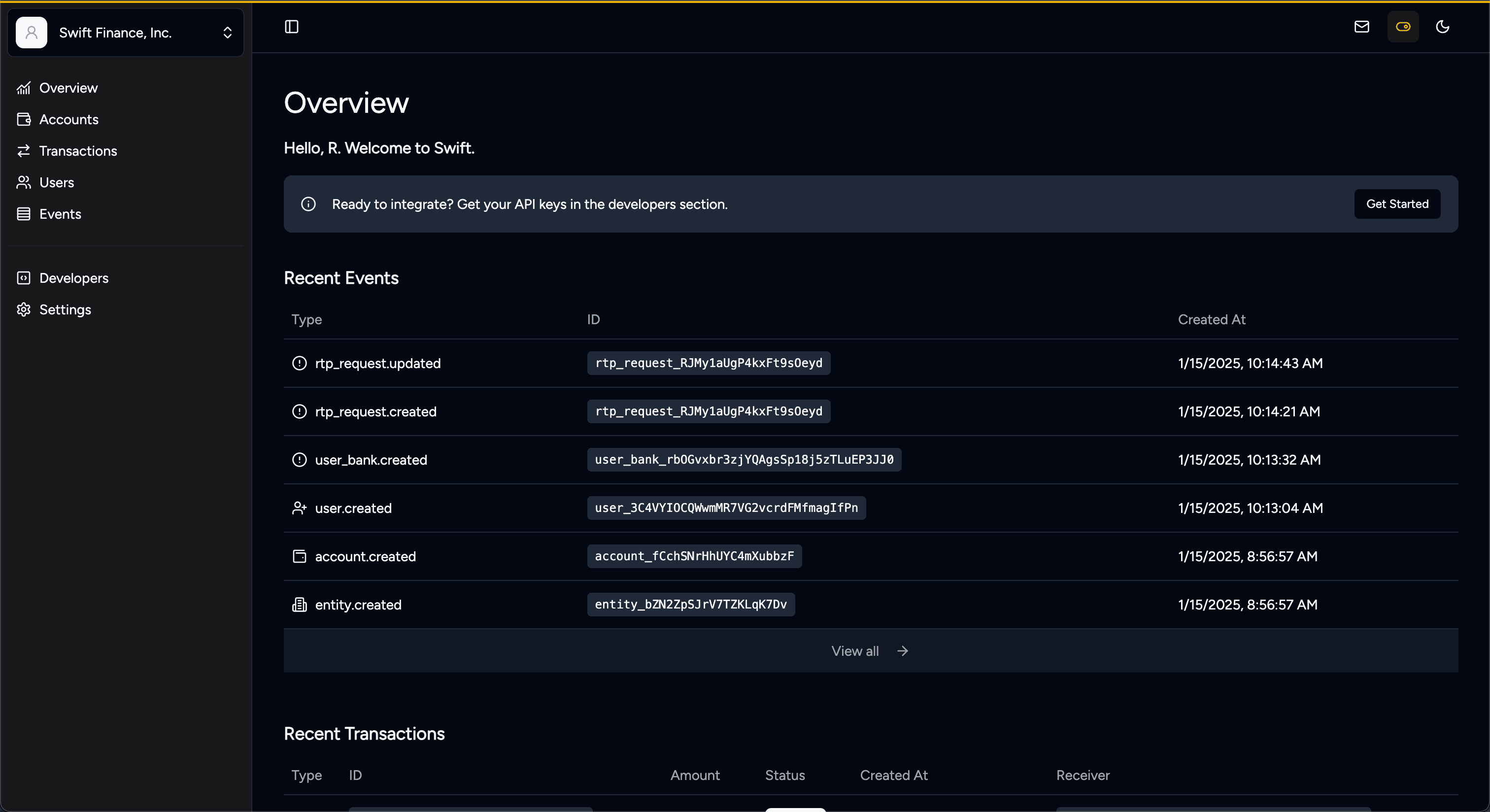Click the entity.created building icon
The image size is (1490, 812).
pyautogui.click(x=299, y=605)
